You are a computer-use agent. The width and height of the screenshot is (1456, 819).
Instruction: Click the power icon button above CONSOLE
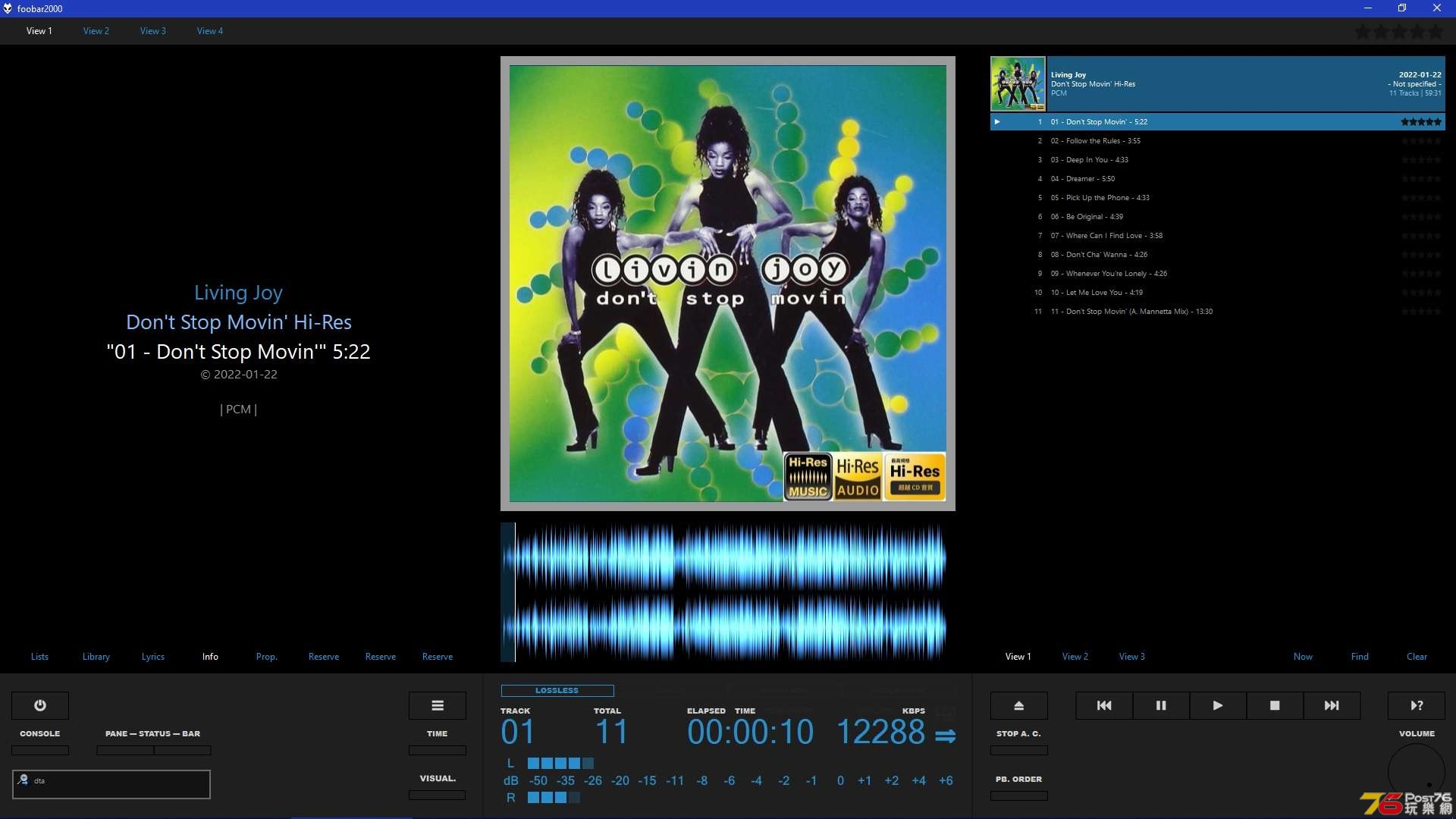pyautogui.click(x=40, y=705)
